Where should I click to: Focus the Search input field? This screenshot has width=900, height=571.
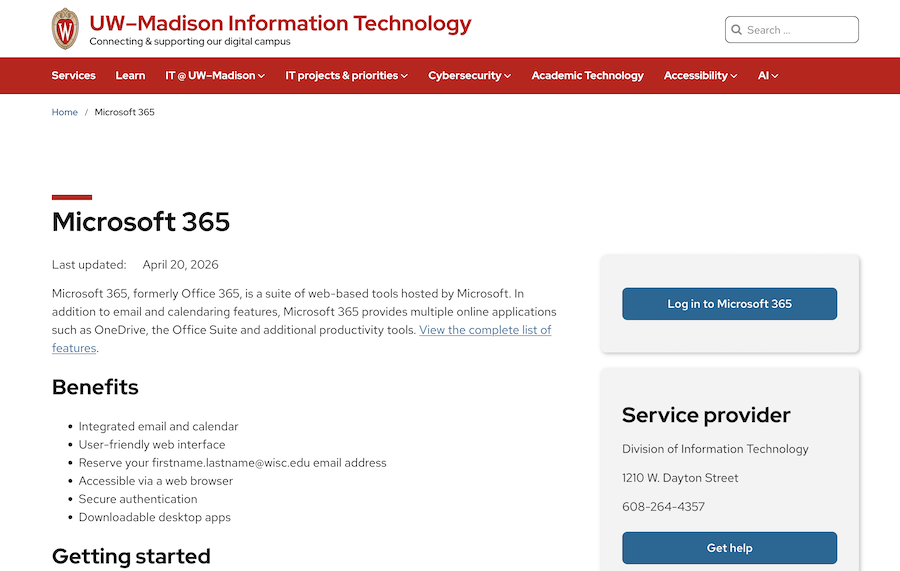point(792,30)
